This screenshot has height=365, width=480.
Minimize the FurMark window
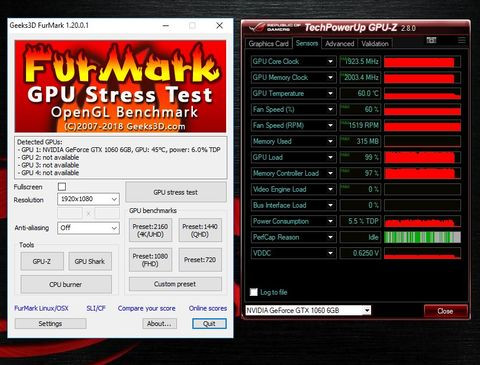click(x=166, y=26)
